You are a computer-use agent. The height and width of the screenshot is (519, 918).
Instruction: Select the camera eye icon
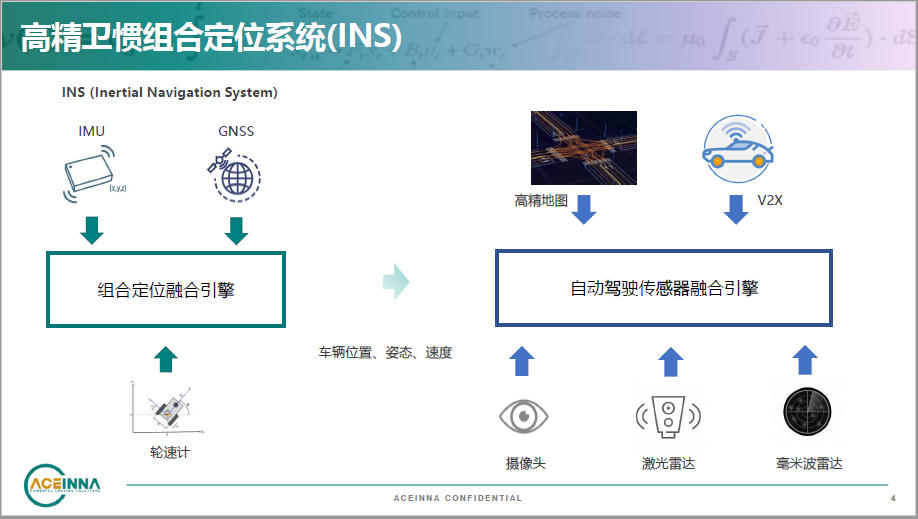pos(523,416)
